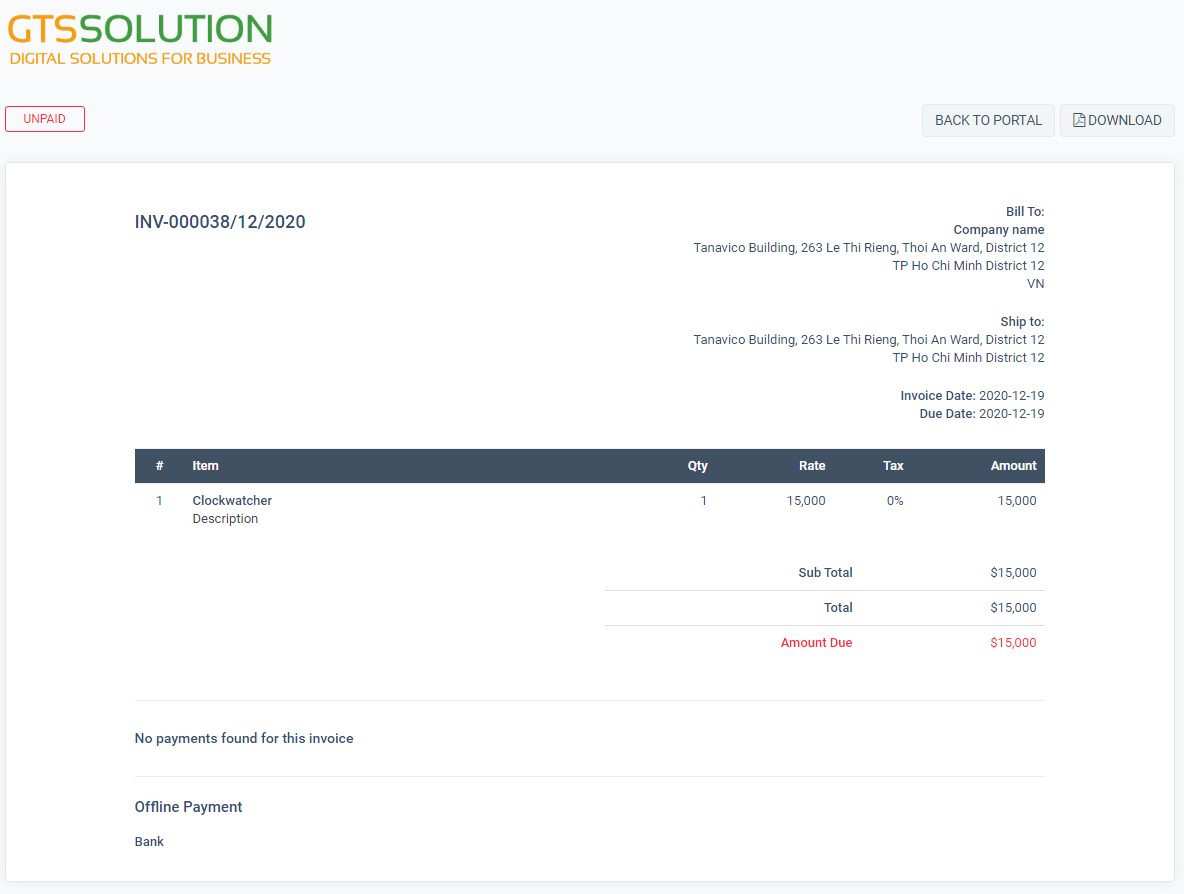Click the Rate cell 15,000
The image size is (1184, 894).
coord(806,501)
